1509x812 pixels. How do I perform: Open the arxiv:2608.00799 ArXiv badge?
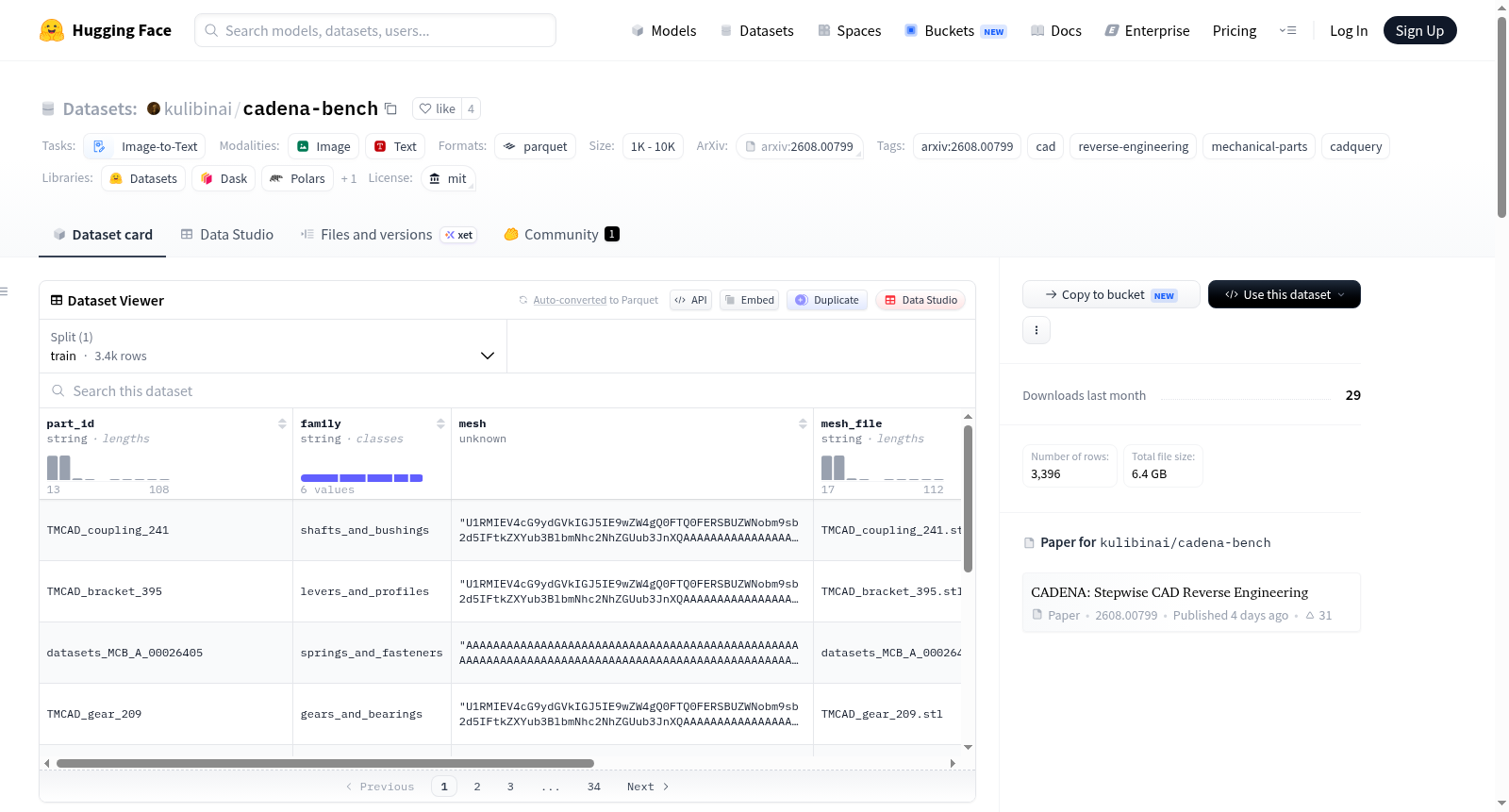click(800, 146)
